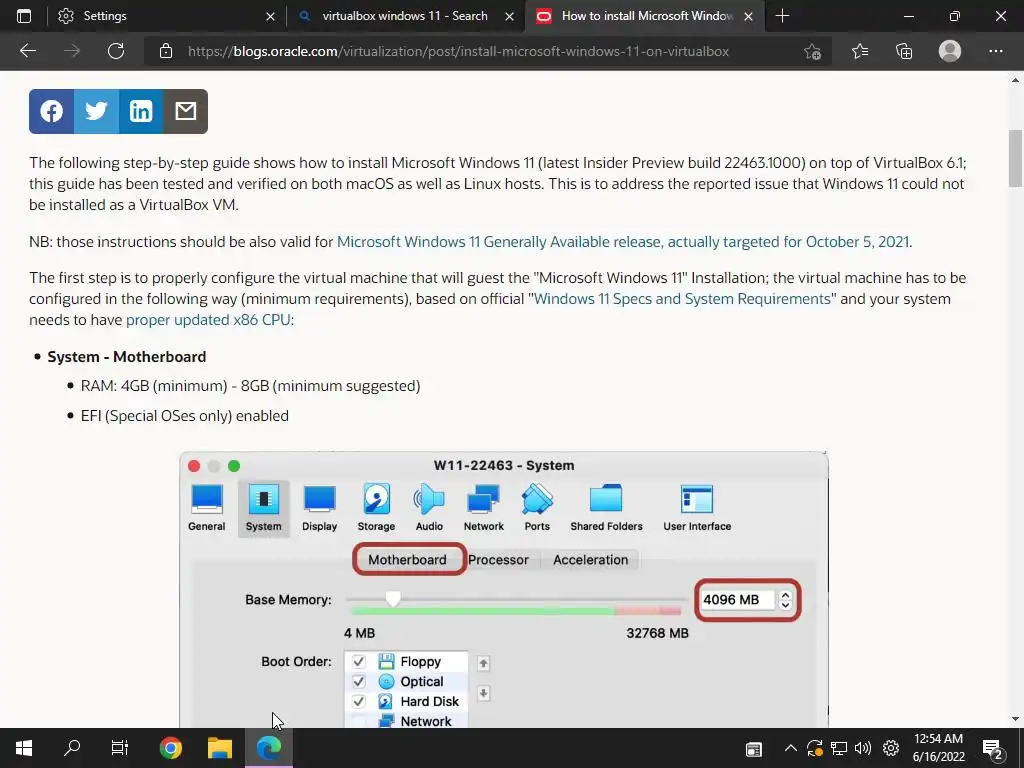The height and width of the screenshot is (768, 1024).
Task: Click Display icon in VirtualBox screenshot
Action: [x=319, y=507]
